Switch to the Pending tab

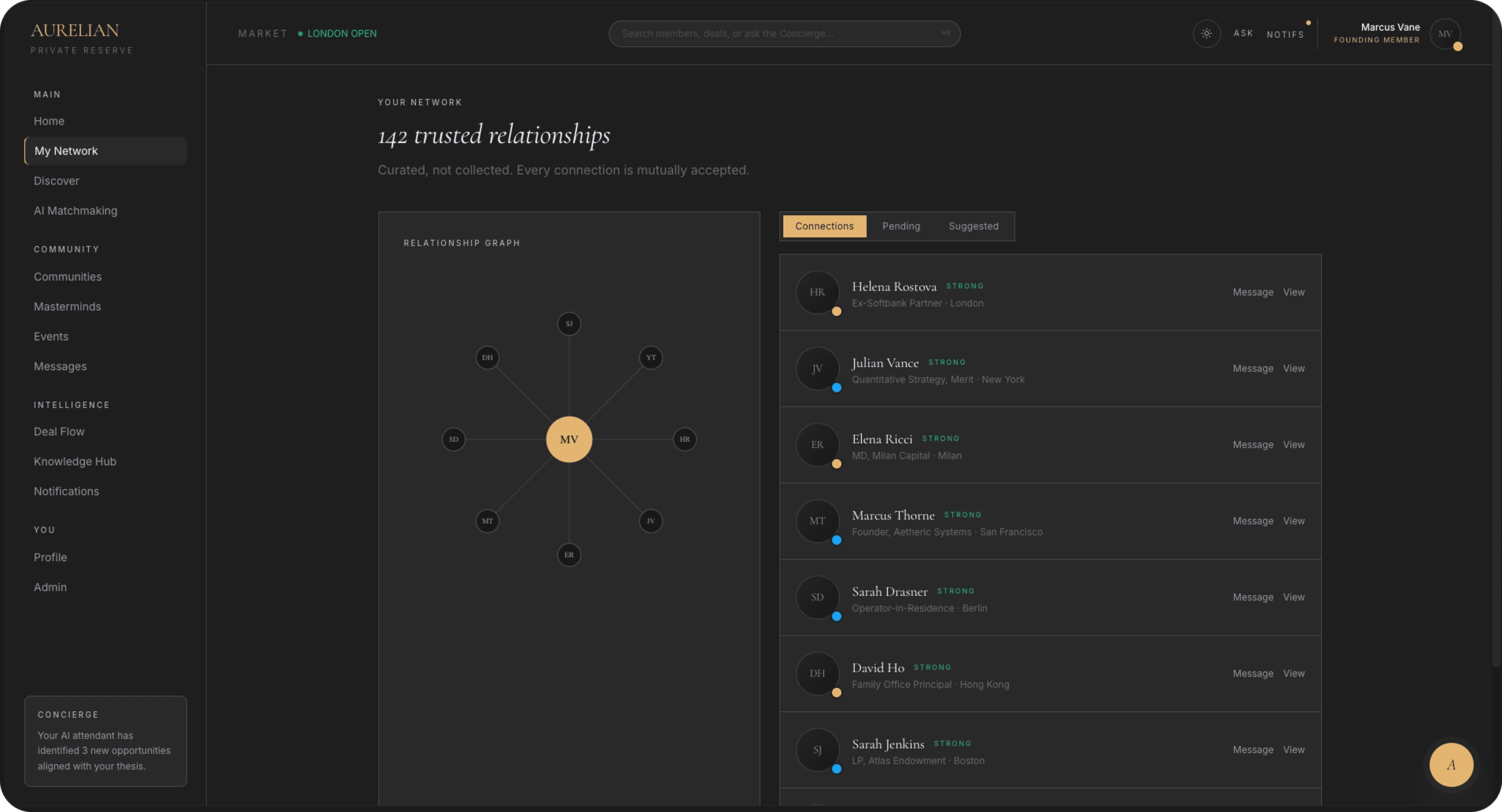pyautogui.click(x=901, y=226)
